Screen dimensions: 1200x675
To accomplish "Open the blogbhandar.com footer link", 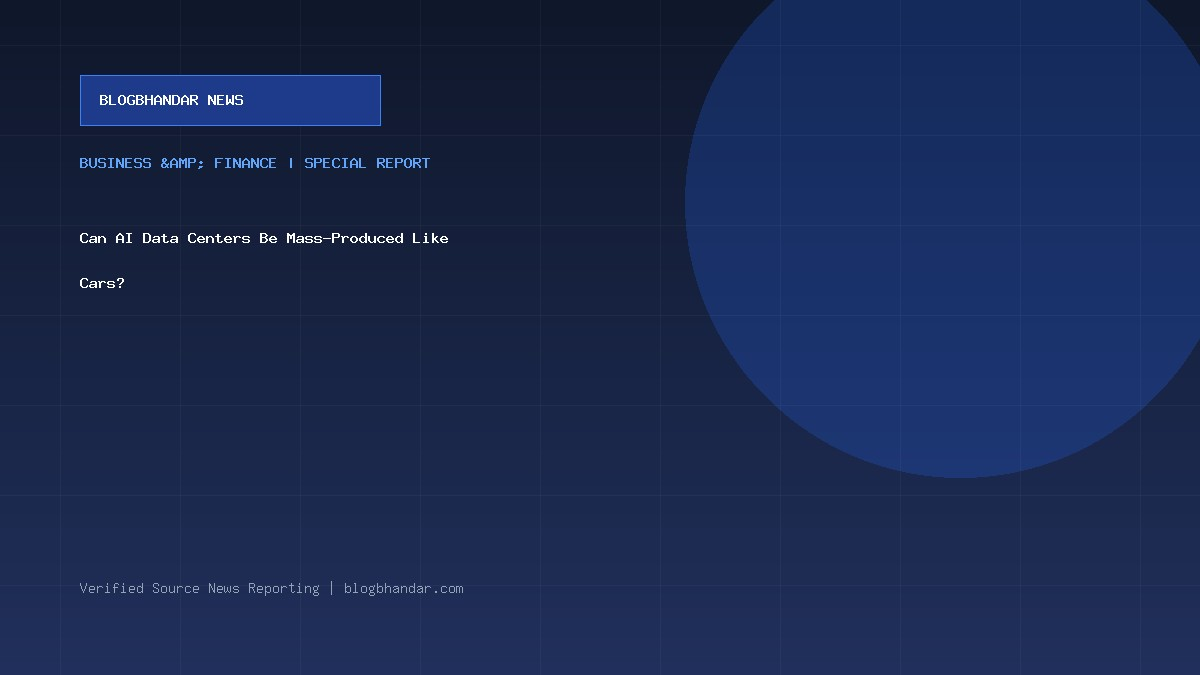I will [x=404, y=588].
